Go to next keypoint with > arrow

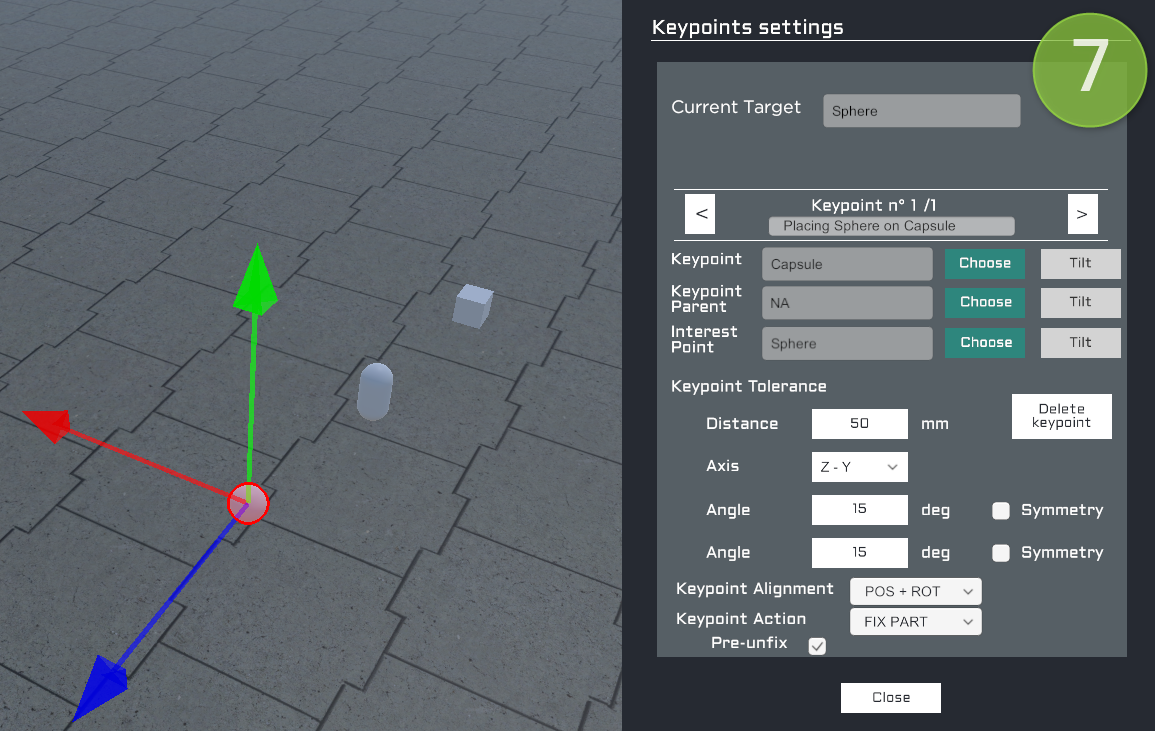click(x=1082, y=214)
